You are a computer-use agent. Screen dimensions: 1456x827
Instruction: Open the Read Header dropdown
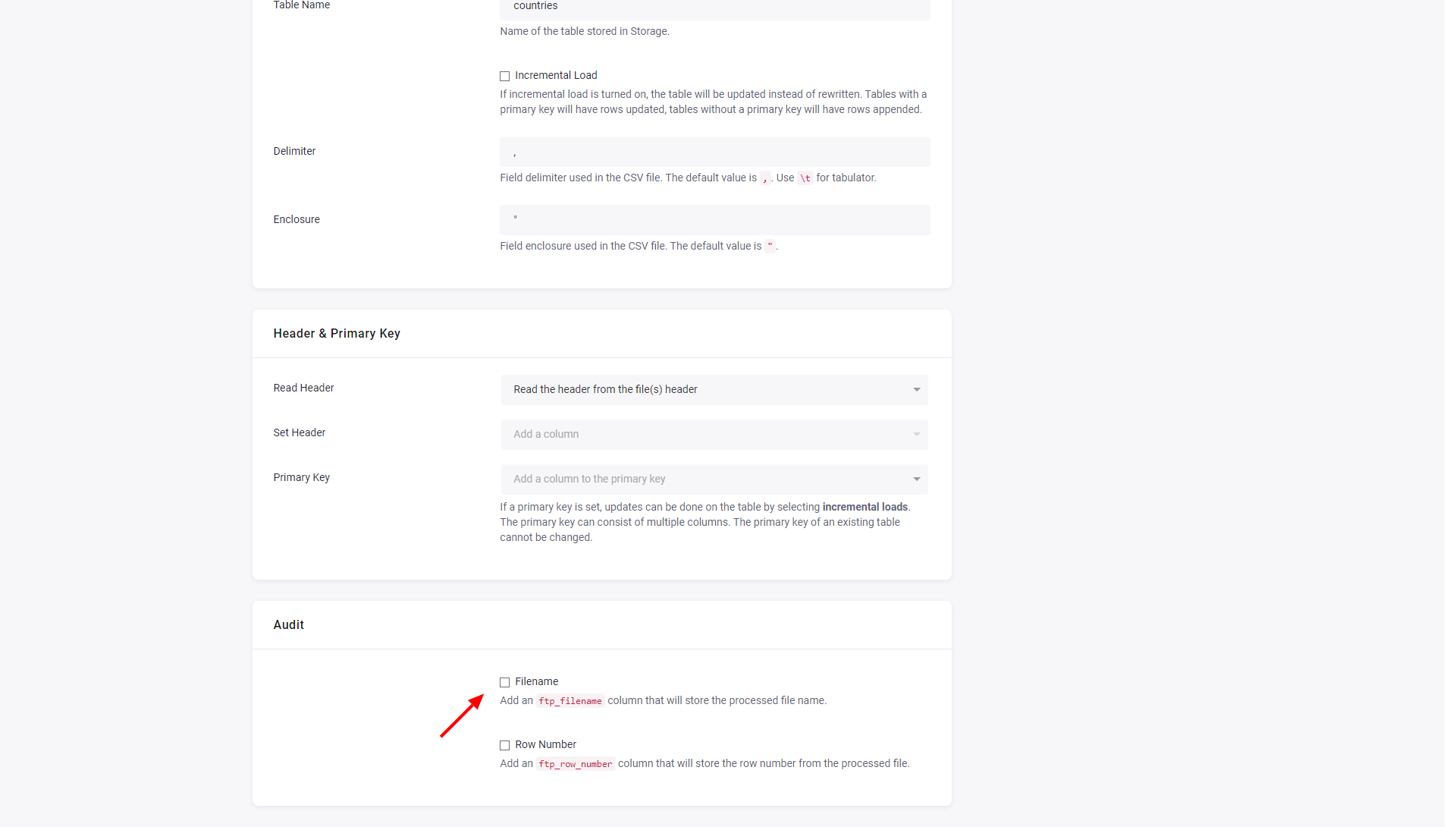tap(714, 389)
